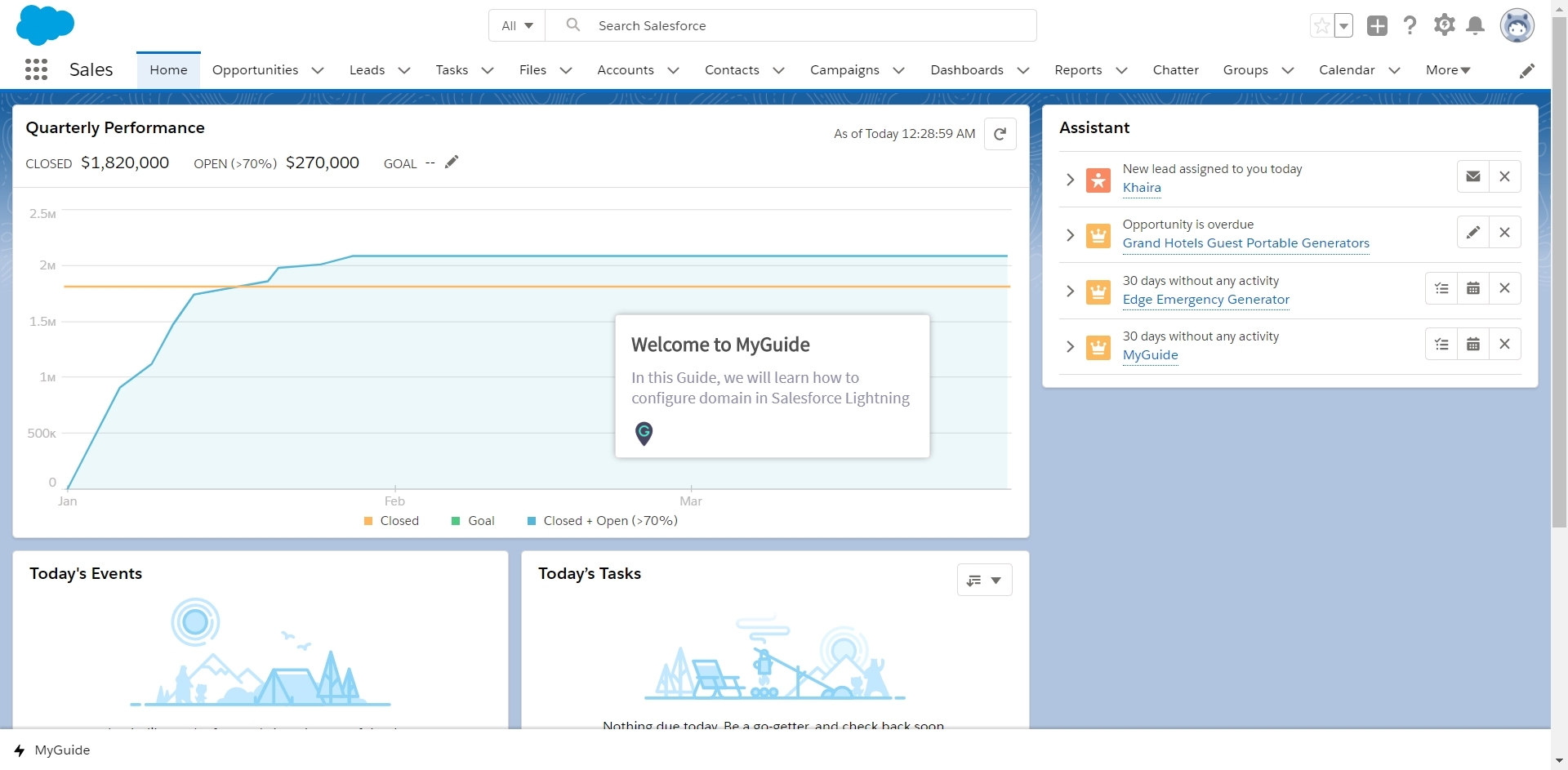Viewport: 1568px width, 770px height.
Task: View notifications bell icon
Action: [1475, 26]
